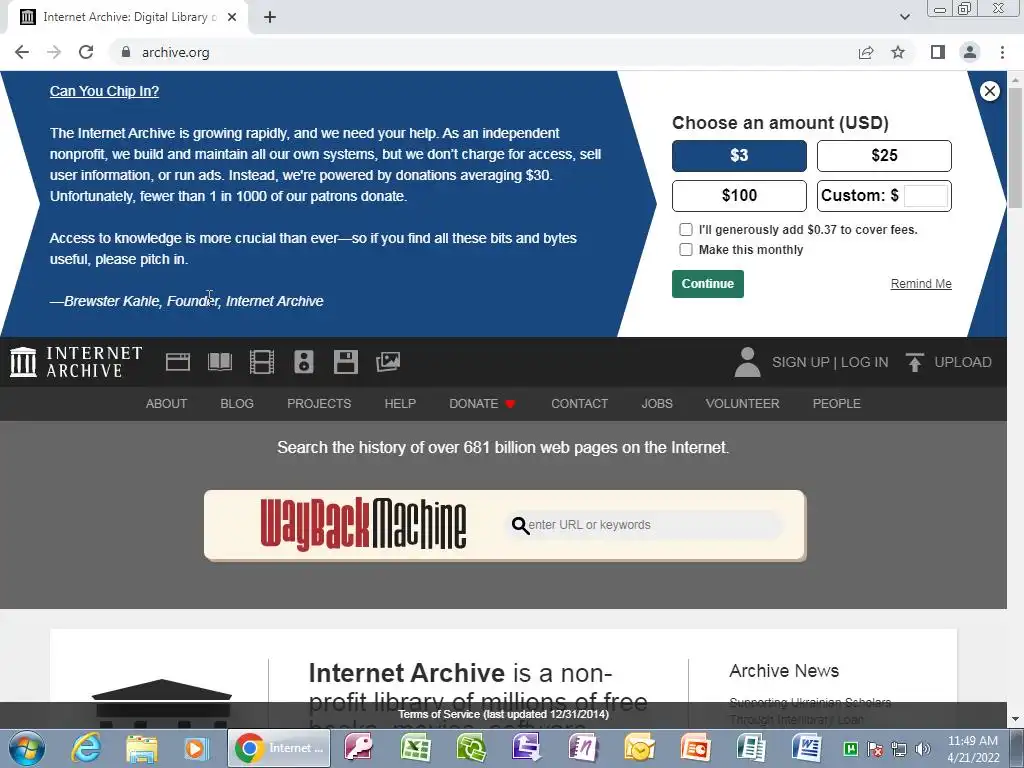Open the Images icon
The width and height of the screenshot is (1024, 768).
(388, 362)
